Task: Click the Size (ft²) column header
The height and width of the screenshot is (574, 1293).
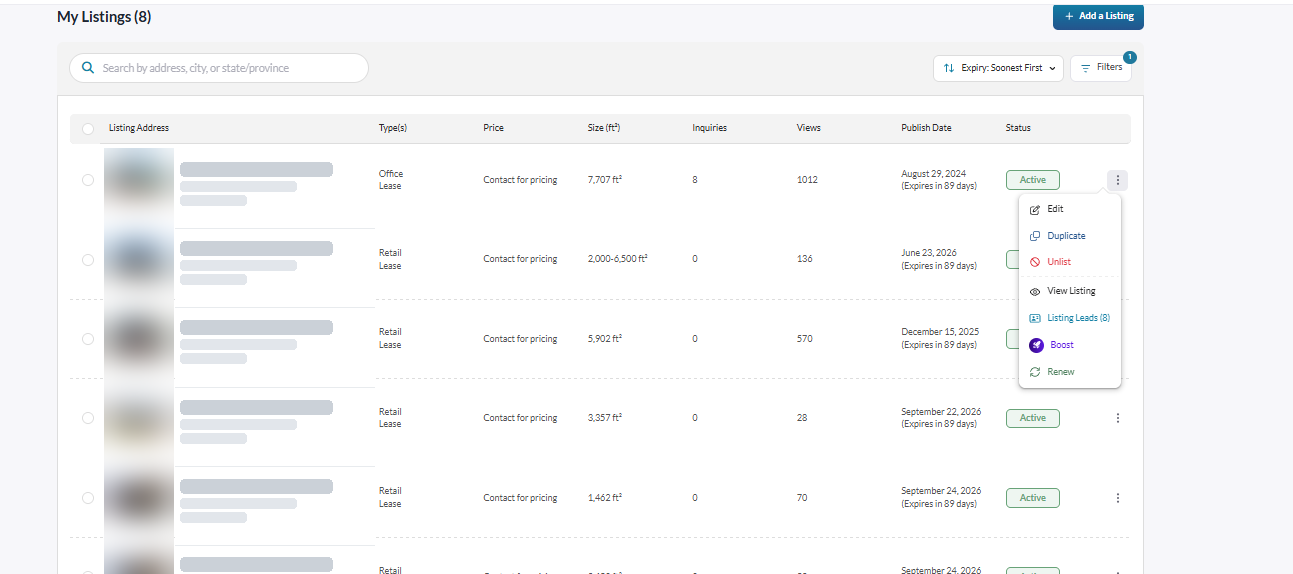Action: [604, 128]
